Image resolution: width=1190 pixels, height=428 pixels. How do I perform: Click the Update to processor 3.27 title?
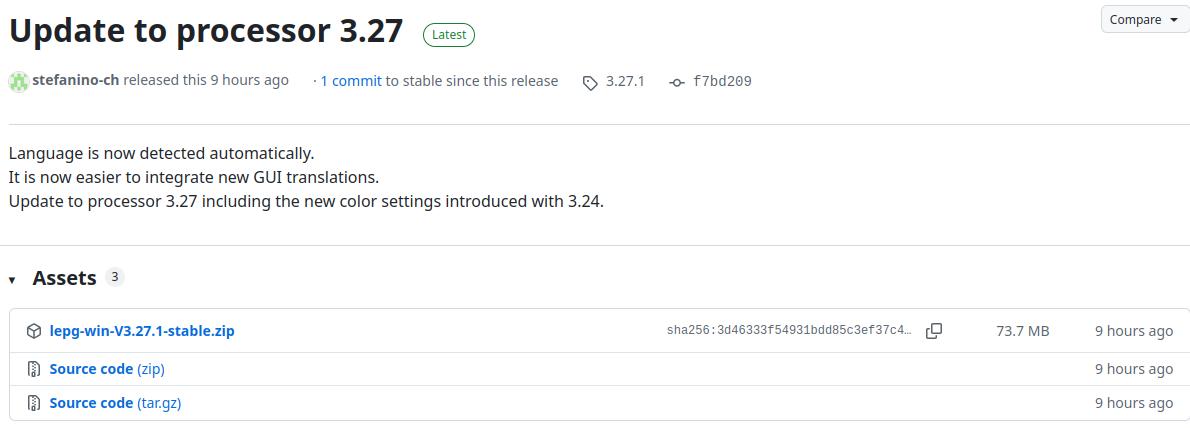pos(206,31)
